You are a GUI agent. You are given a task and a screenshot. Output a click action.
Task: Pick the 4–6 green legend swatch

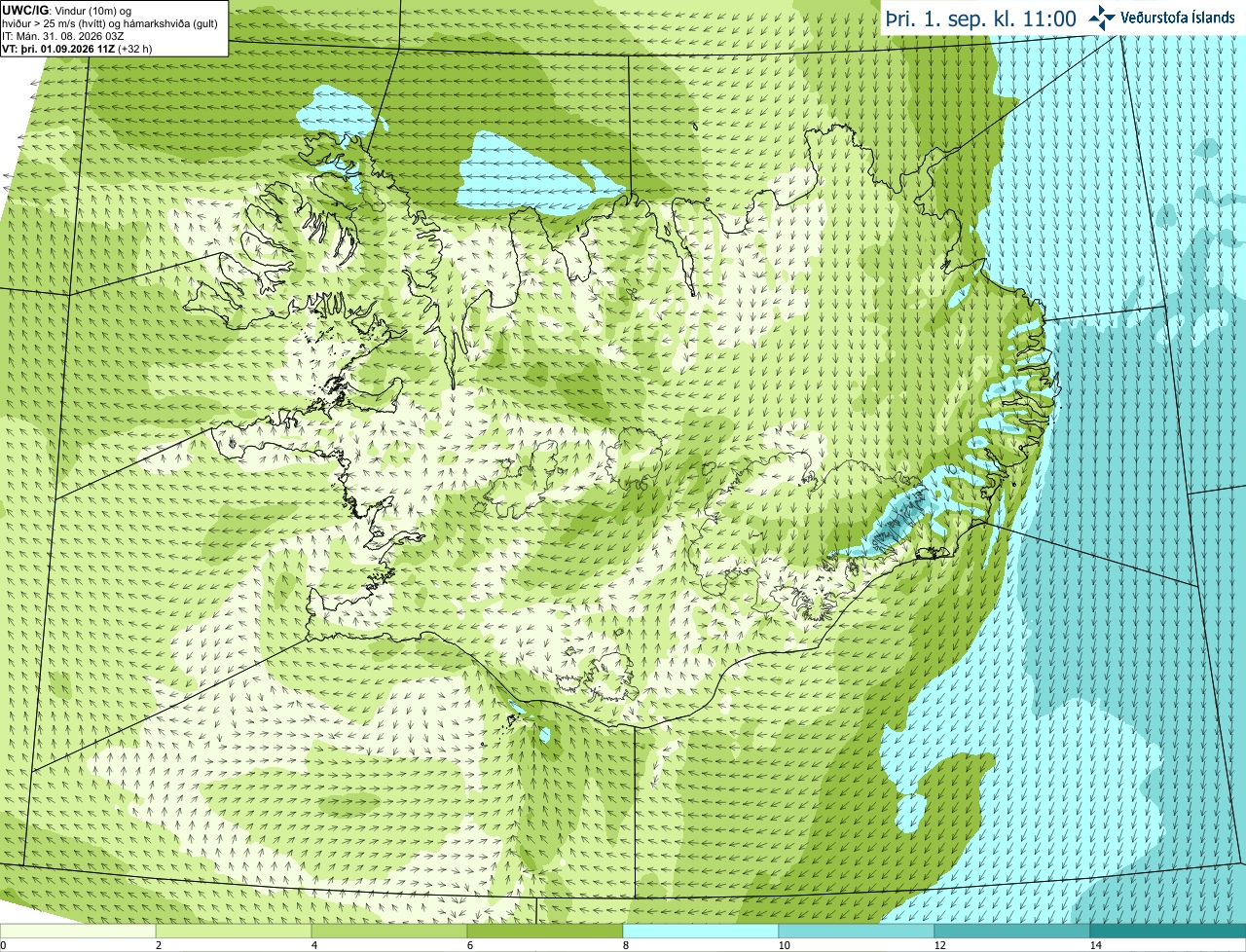click(389, 932)
